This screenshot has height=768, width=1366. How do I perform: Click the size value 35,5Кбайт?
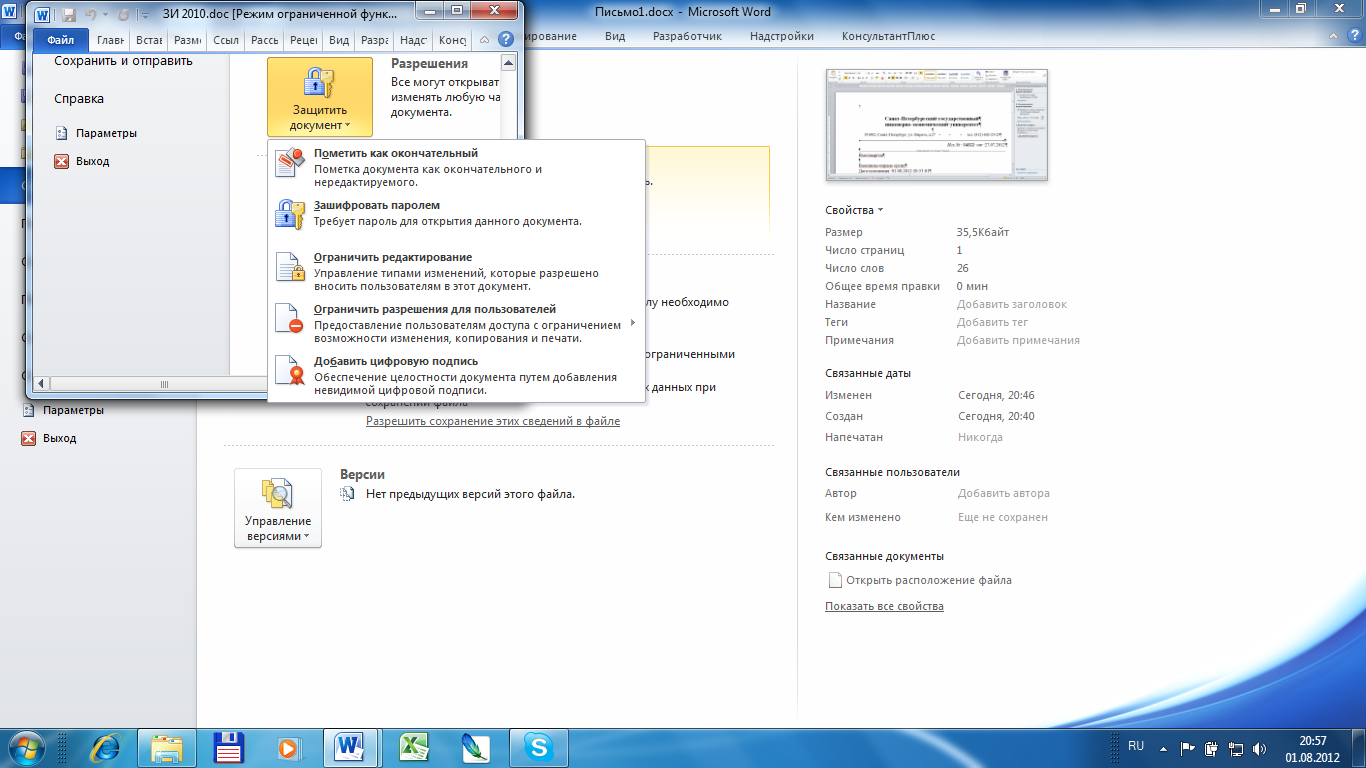(983, 232)
